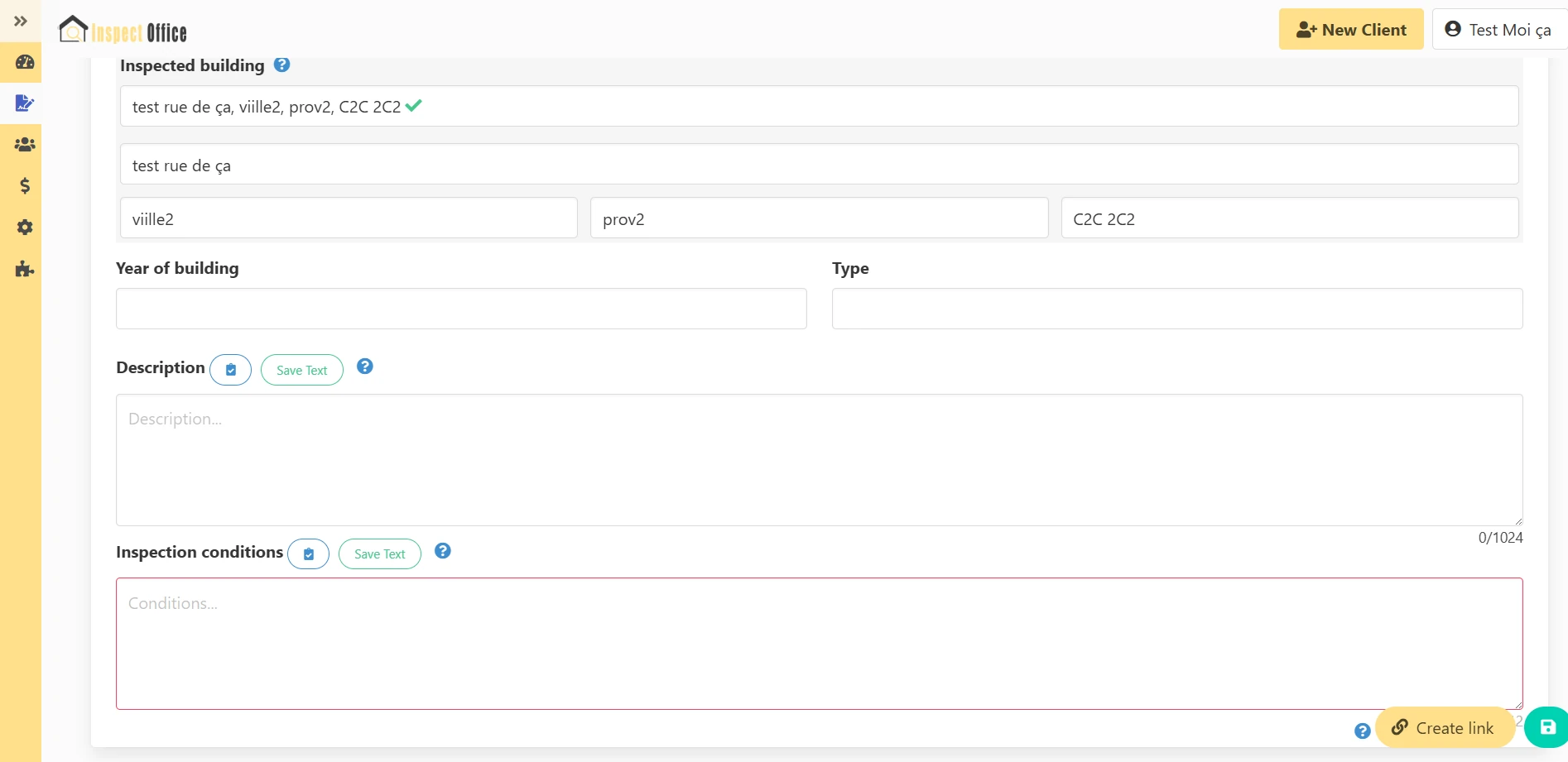Click Save Text beside Description

tap(301, 370)
